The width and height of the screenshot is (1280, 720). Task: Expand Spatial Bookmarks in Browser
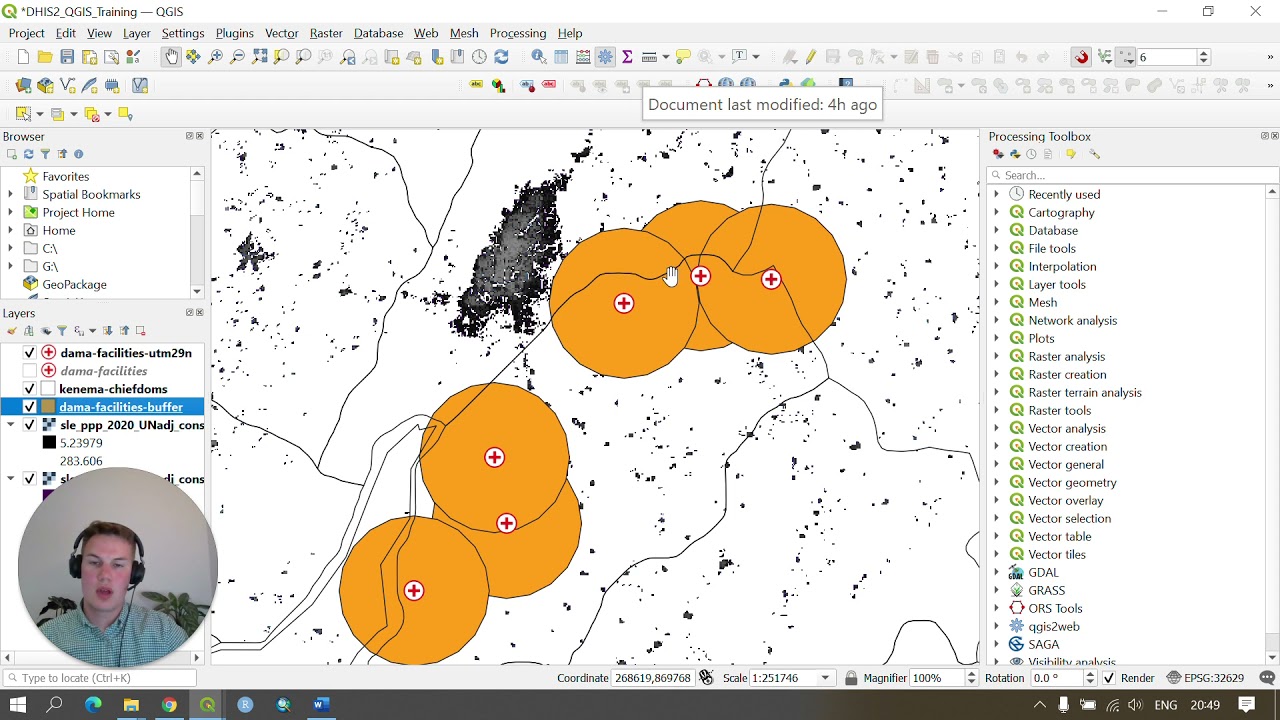click(x=10, y=194)
